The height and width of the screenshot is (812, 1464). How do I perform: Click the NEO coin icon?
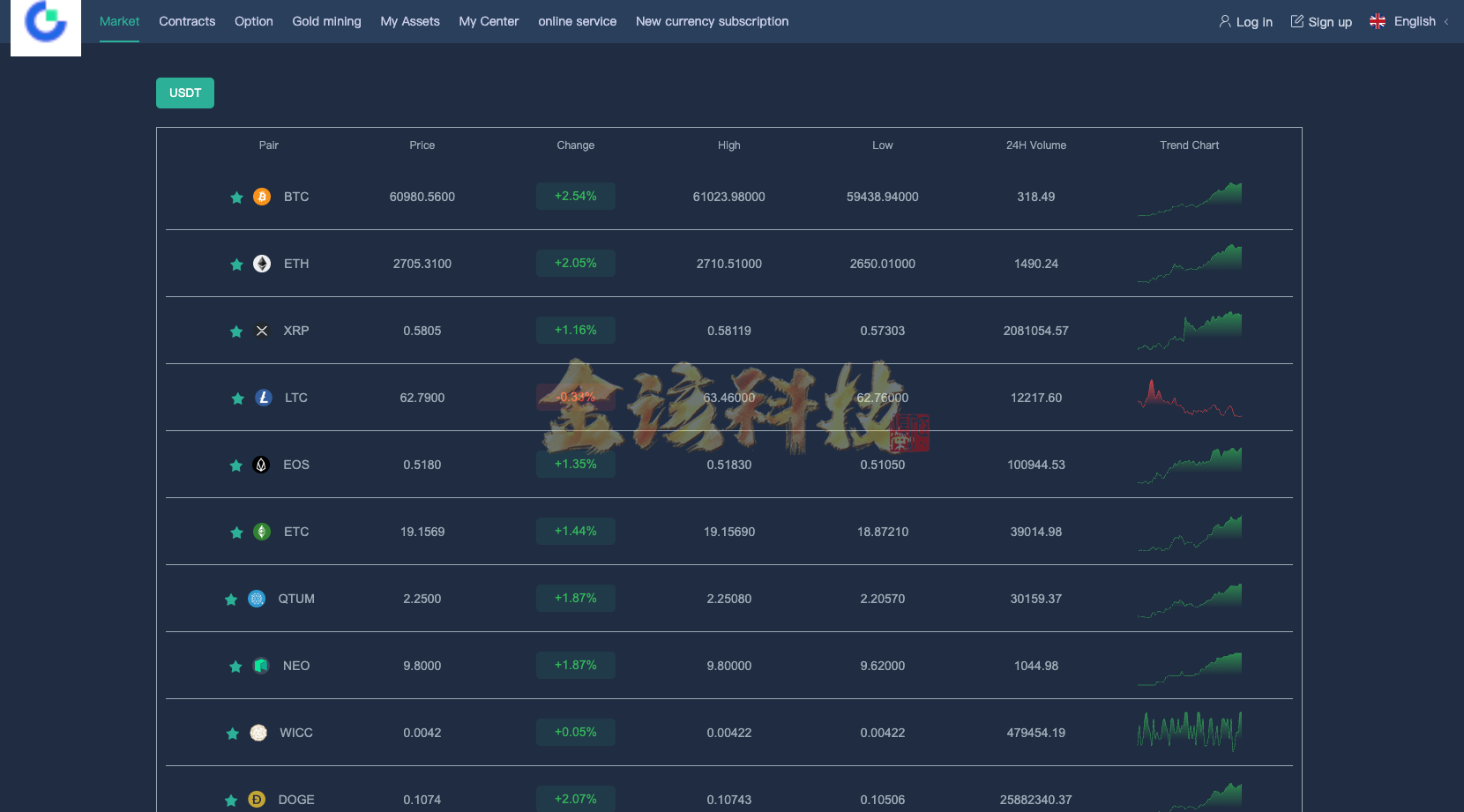coord(260,666)
